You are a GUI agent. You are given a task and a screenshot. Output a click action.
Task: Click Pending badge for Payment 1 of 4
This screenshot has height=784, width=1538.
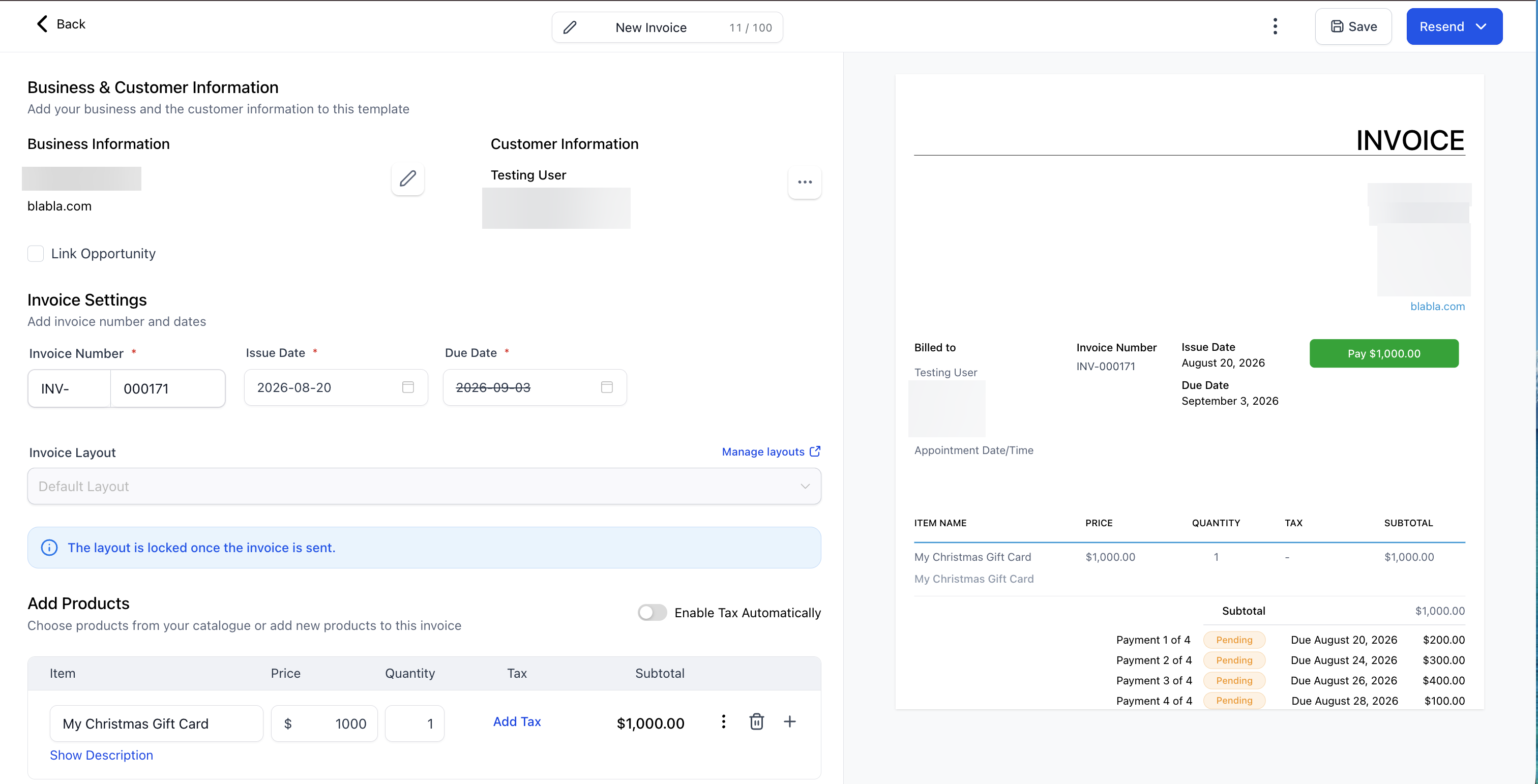tap(1234, 640)
